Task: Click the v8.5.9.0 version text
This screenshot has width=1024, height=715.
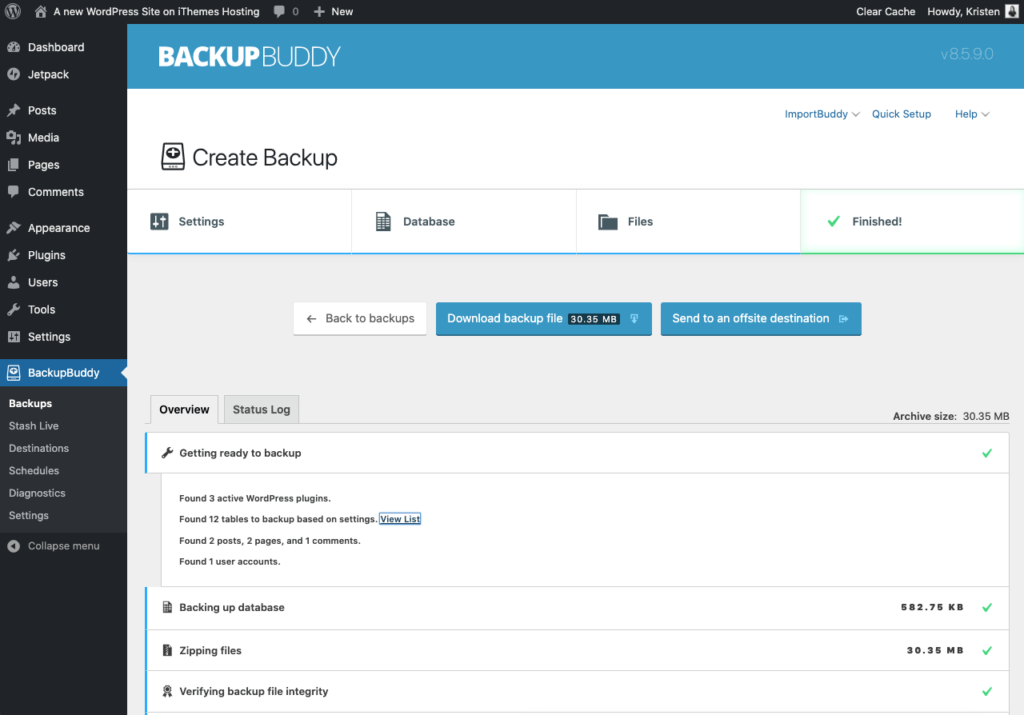Action: [x=967, y=54]
